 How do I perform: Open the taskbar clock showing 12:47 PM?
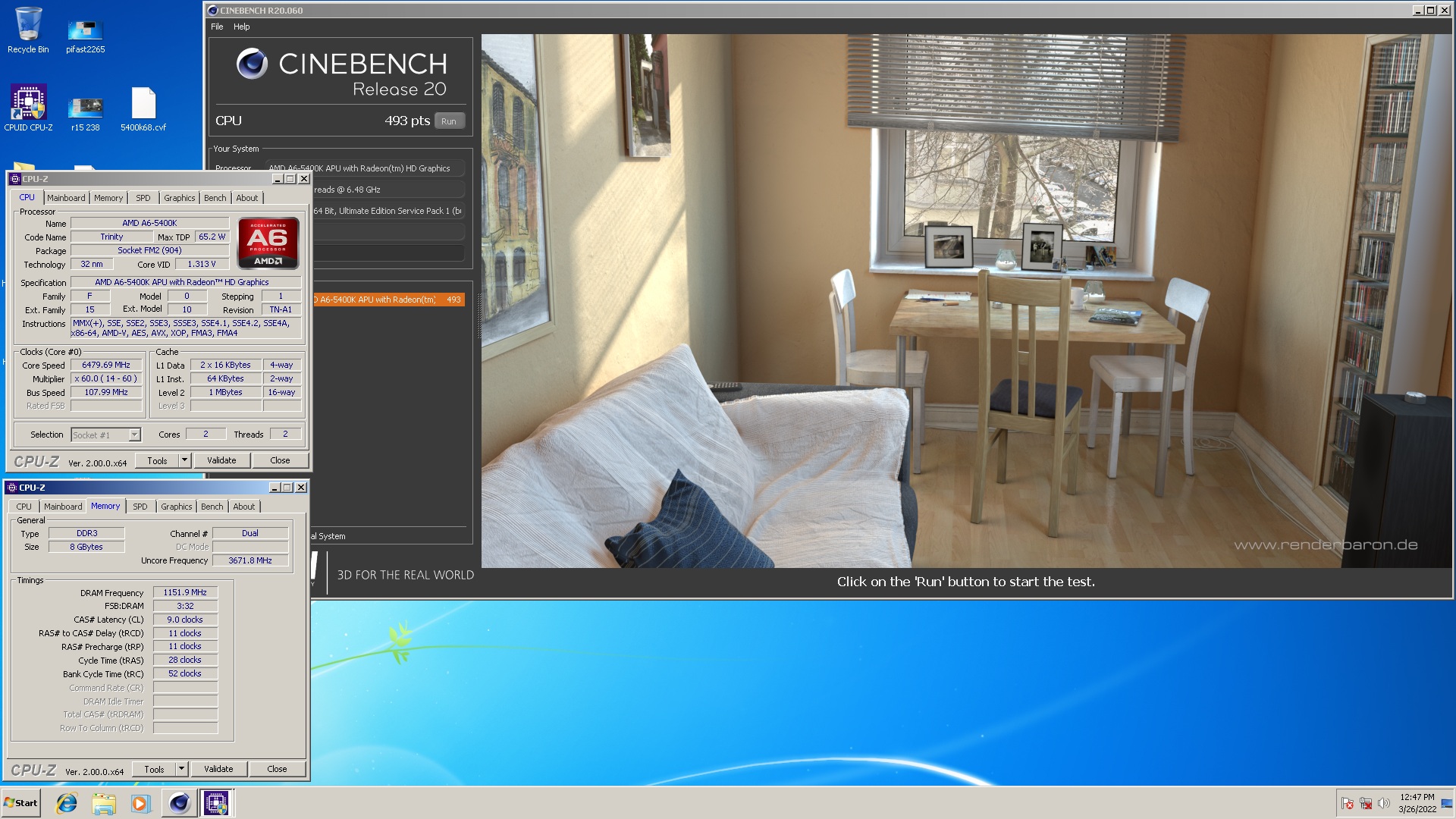click(1417, 803)
